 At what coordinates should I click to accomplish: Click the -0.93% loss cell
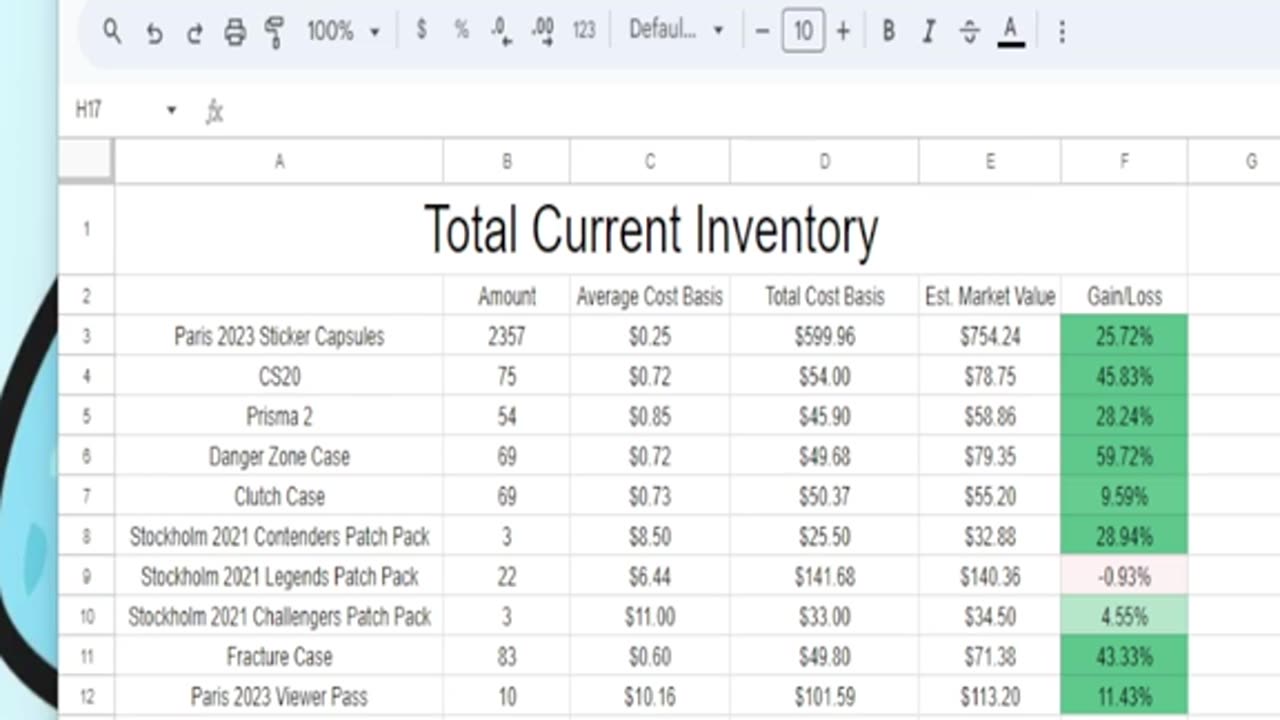pos(1124,576)
